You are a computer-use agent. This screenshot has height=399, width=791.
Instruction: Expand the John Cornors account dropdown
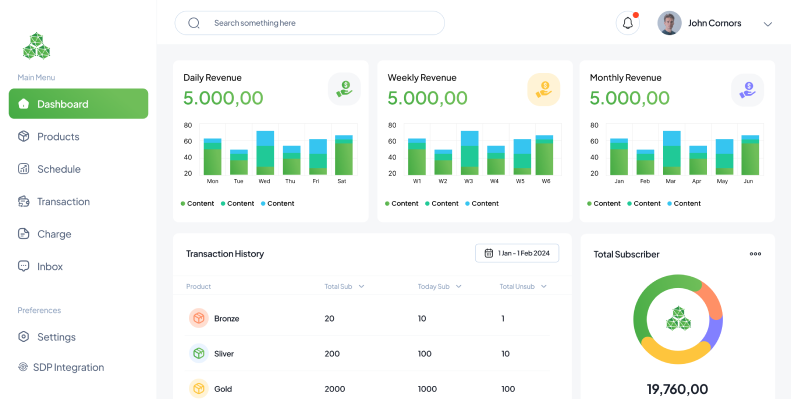click(768, 24)
